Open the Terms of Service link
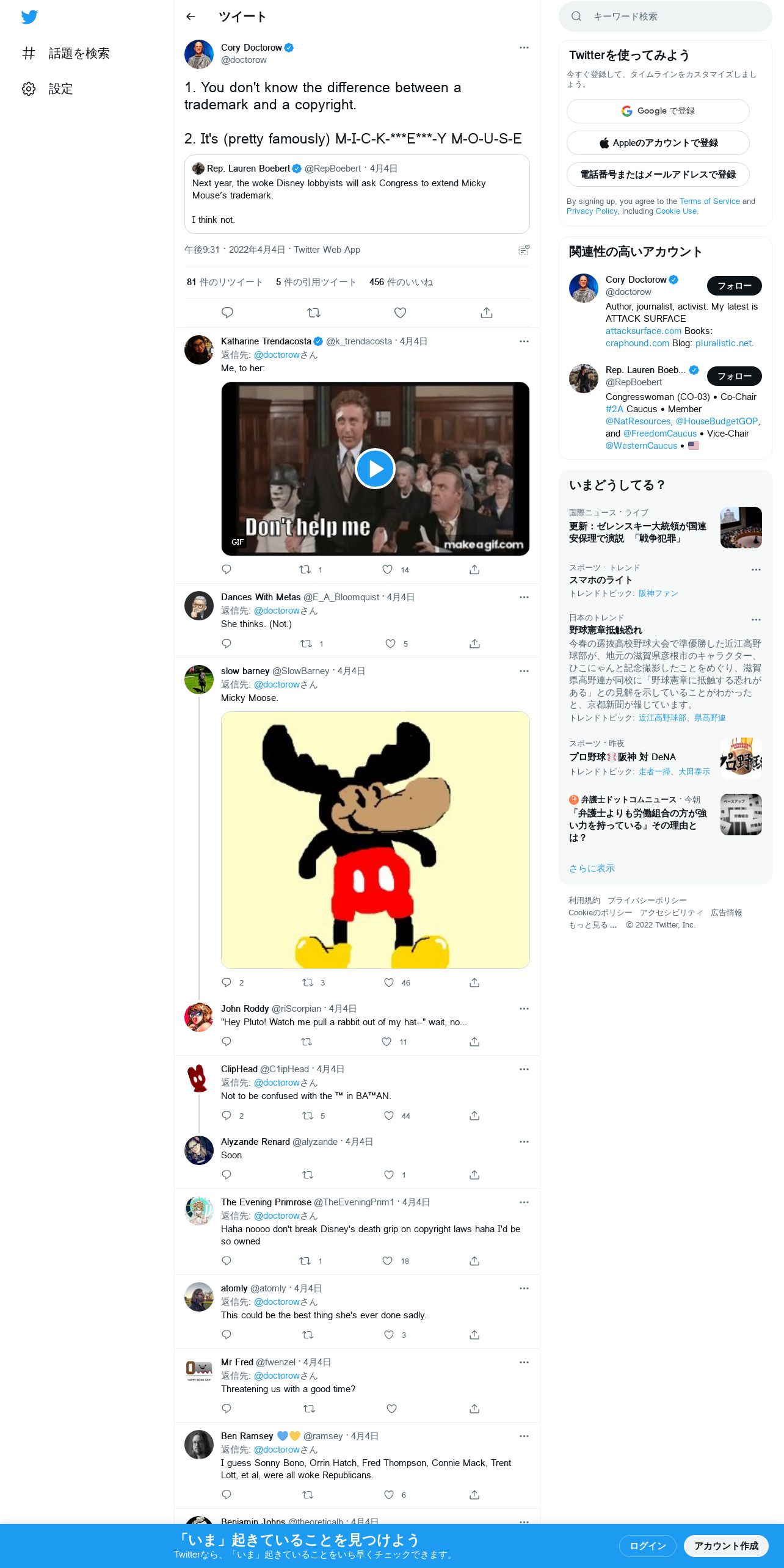 pyautogui.click(x=710, y=201)
